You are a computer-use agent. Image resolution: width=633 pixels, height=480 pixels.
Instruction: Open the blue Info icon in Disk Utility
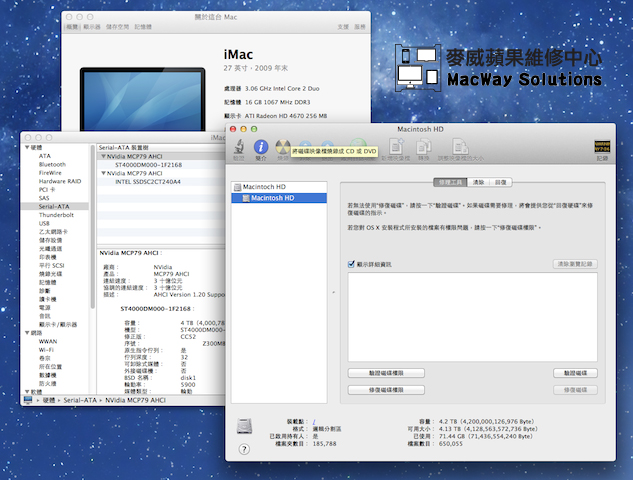261,147
